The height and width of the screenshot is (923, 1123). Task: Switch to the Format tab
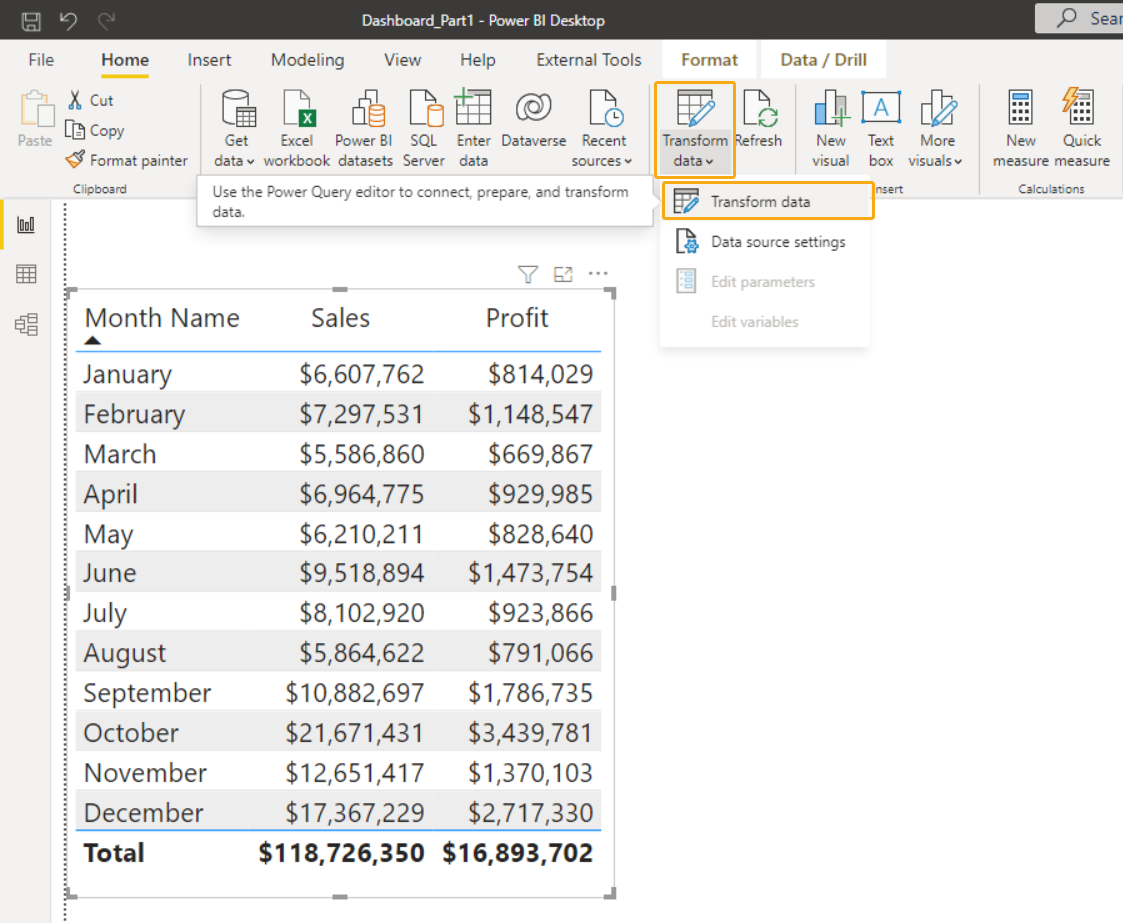pyautogui.click(x=709, y=60)
